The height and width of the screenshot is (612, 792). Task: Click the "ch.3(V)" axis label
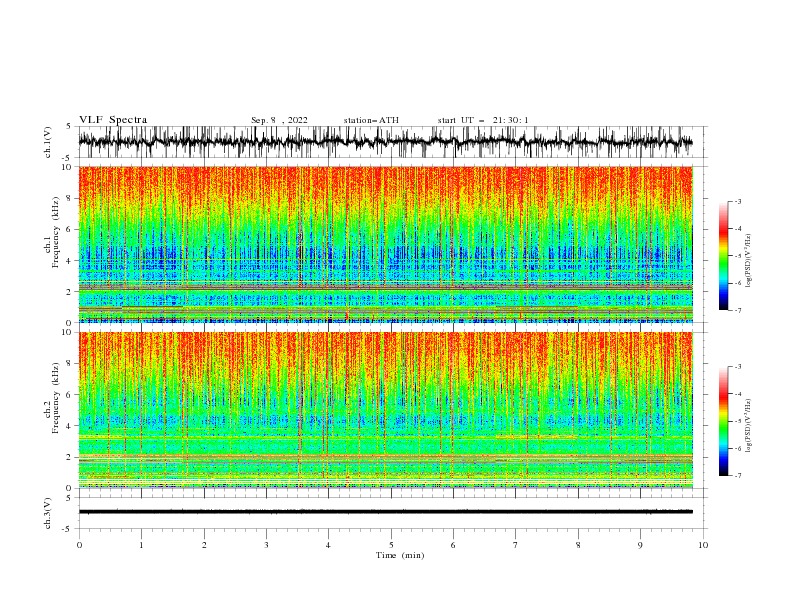[x=48, y=513]
